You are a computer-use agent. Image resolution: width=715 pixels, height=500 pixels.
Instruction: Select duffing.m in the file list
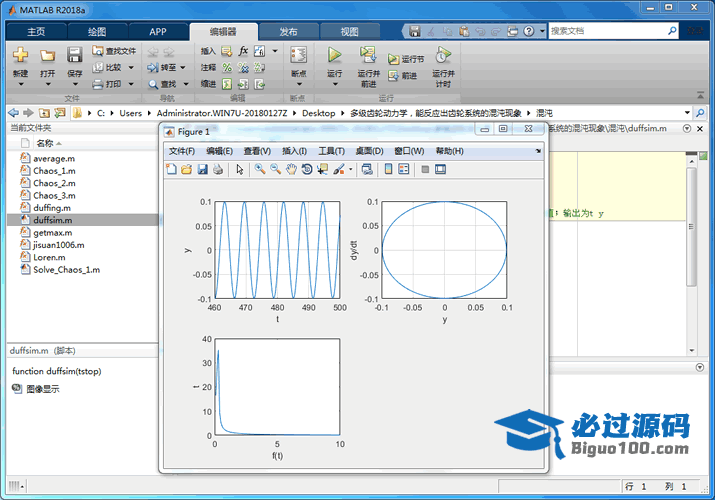click(52, 208)
